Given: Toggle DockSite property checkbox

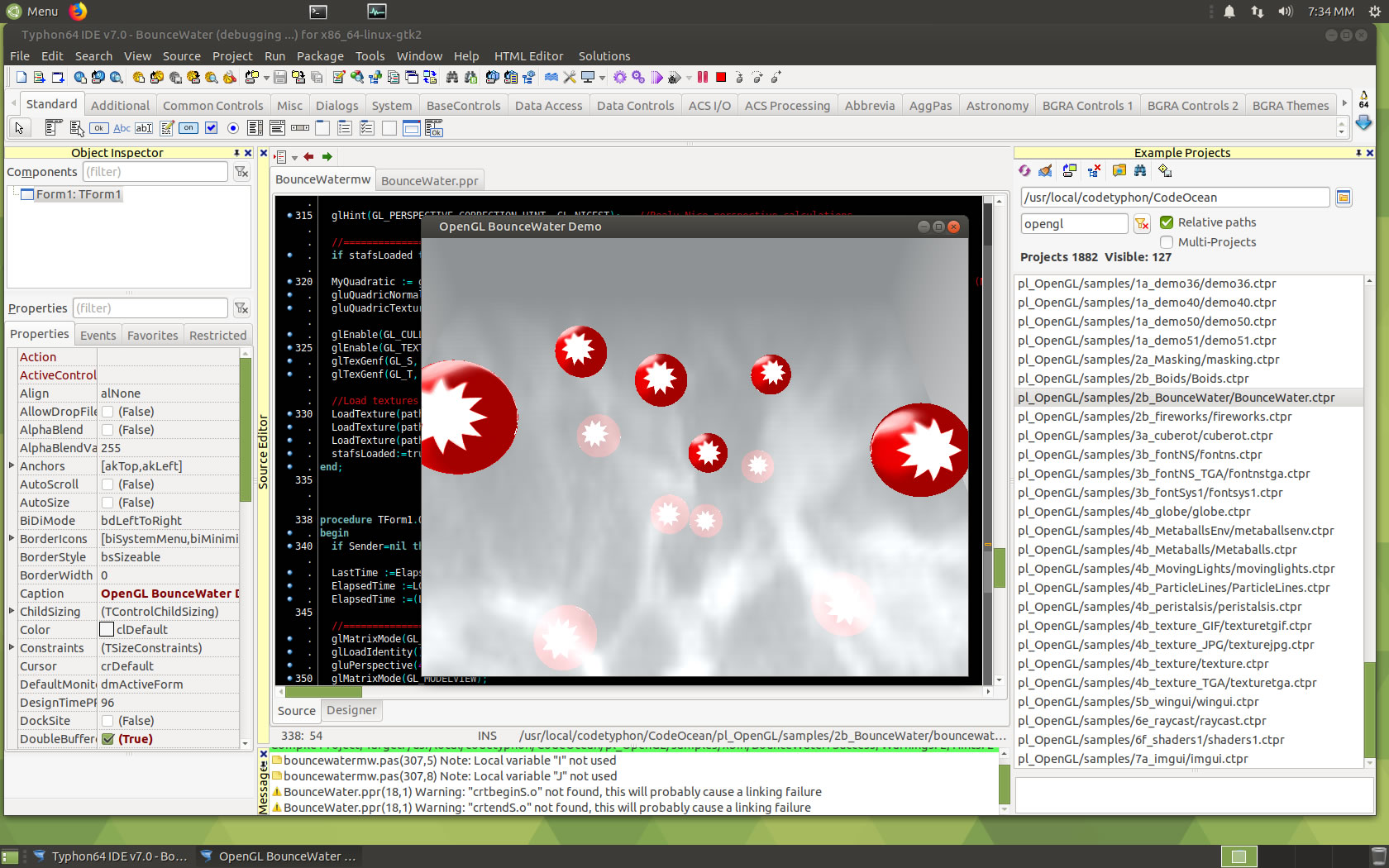Looking at the screenshot, I should tap(107, 721).
